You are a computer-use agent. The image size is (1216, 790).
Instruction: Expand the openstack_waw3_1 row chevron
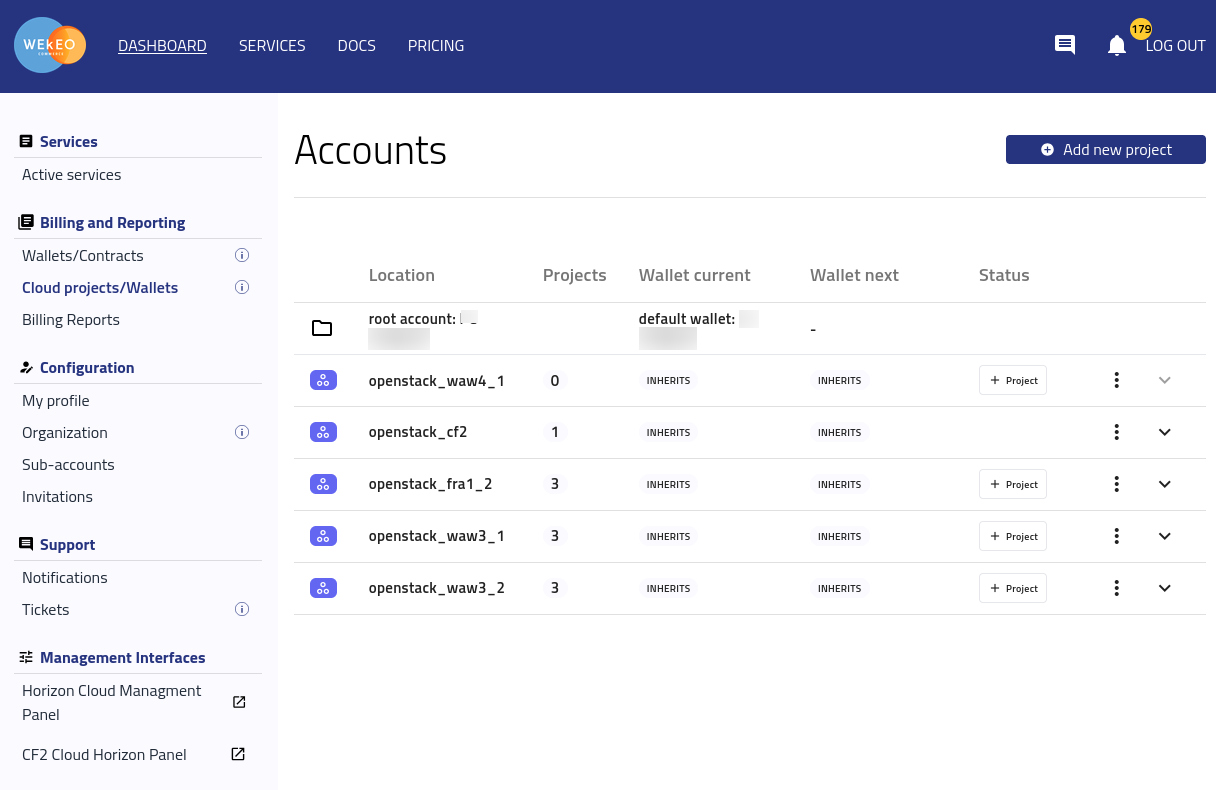point(1164,536)
